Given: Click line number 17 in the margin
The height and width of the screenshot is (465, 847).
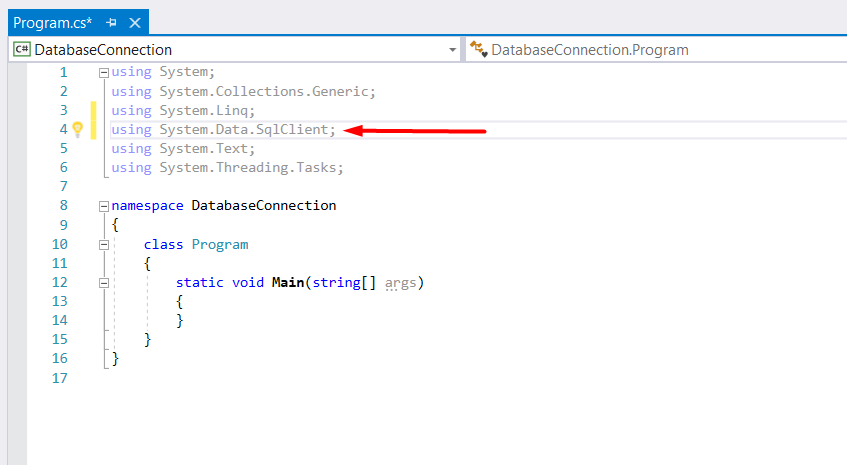Looking at the screenshot, I should click(59, 378).
